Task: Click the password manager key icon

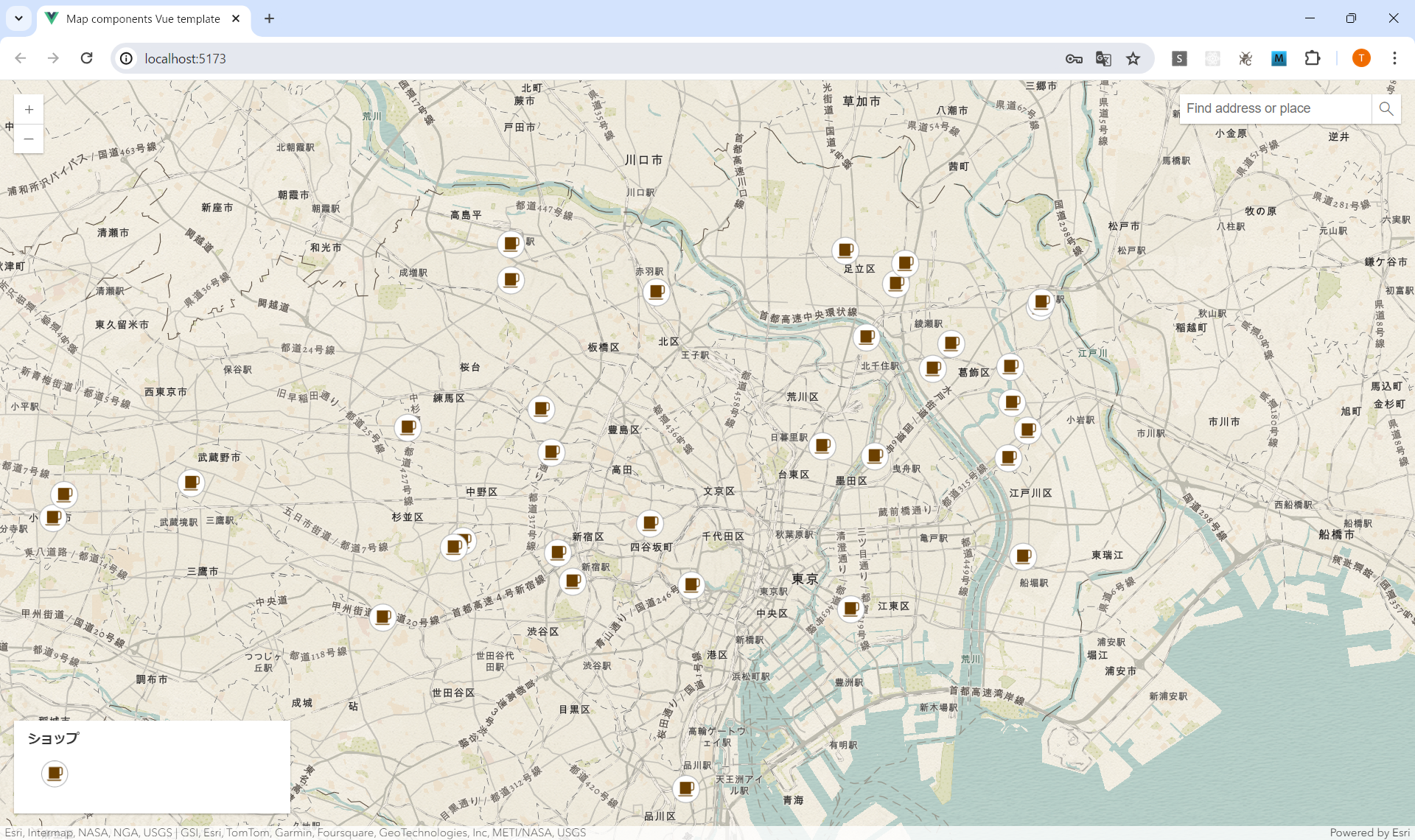Action: pos(1074,58)
